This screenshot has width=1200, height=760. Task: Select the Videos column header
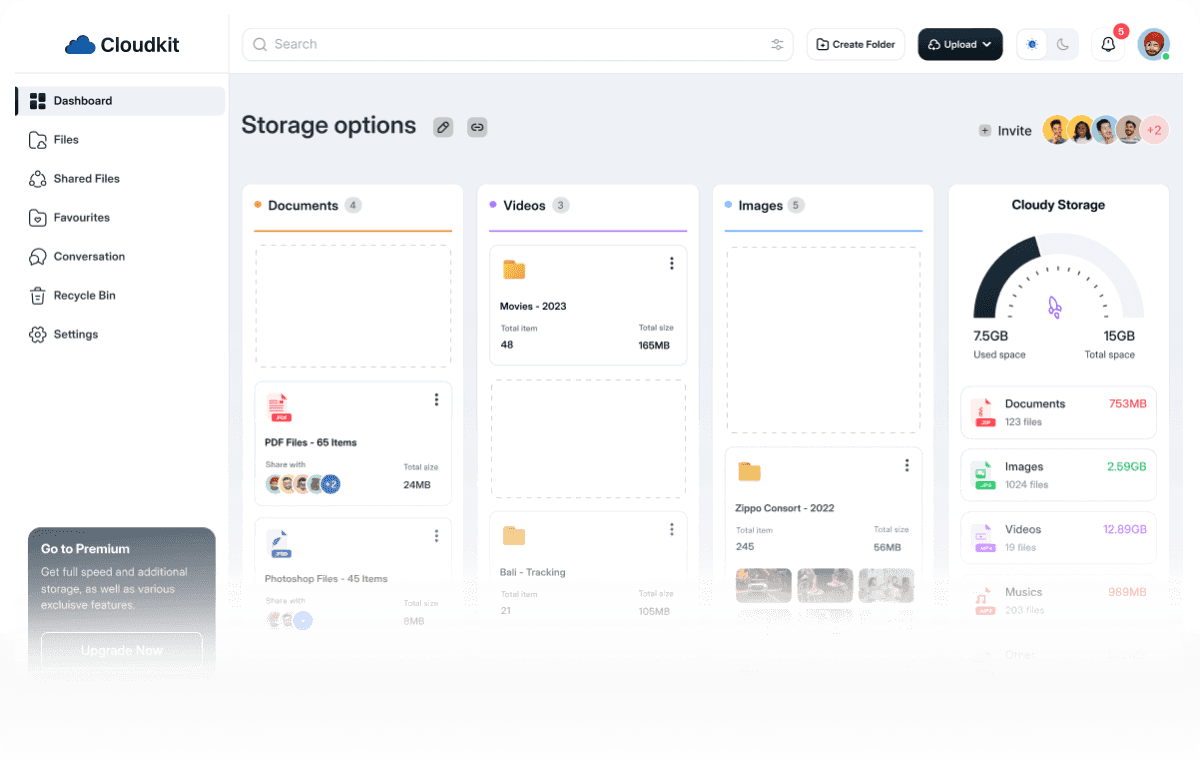point(523,205)
